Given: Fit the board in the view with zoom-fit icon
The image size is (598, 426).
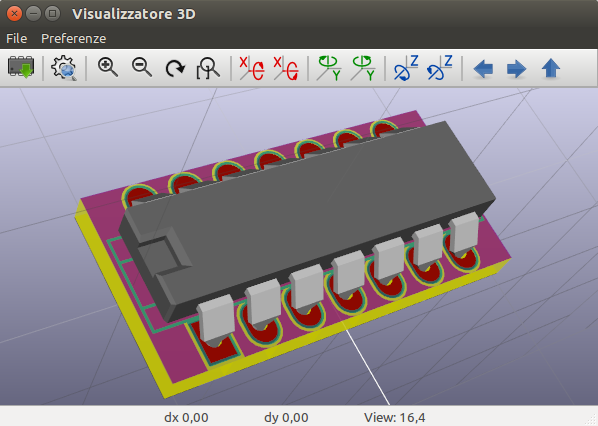Looking at the screenshot, I should [208, 68].
